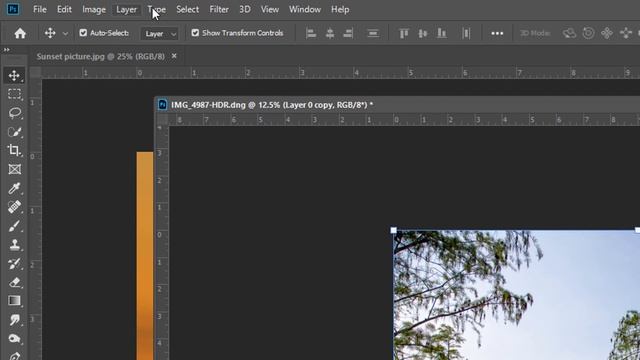
Task: Click the 3D orbit camera icon
Action: [x=569, y=33]
